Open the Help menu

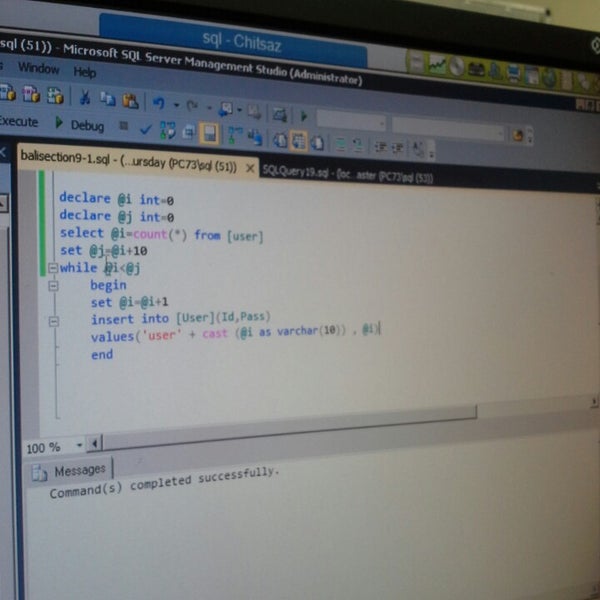[x=85, y=72]
